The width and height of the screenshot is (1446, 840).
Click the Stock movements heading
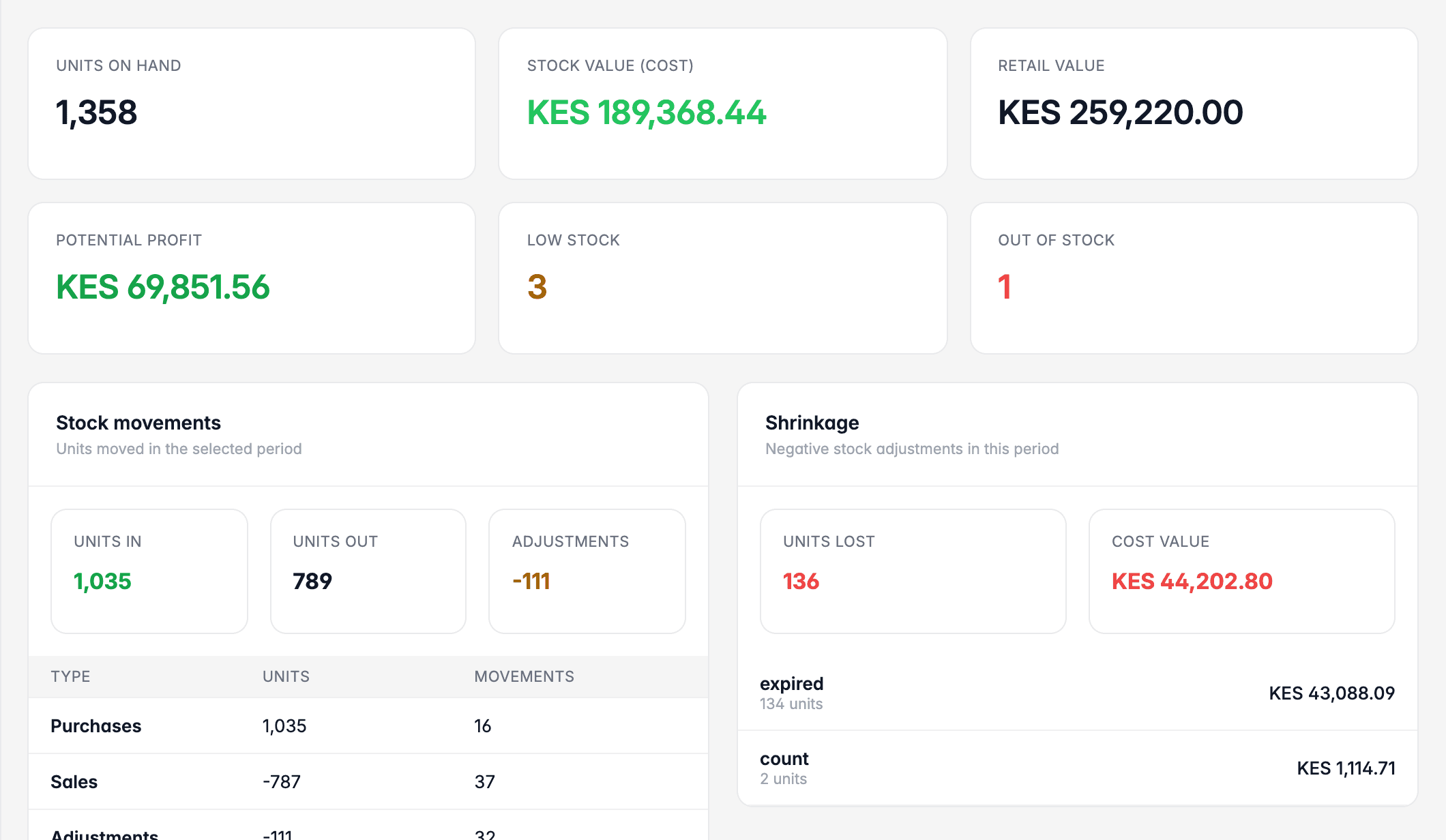[x=138, y=423]
